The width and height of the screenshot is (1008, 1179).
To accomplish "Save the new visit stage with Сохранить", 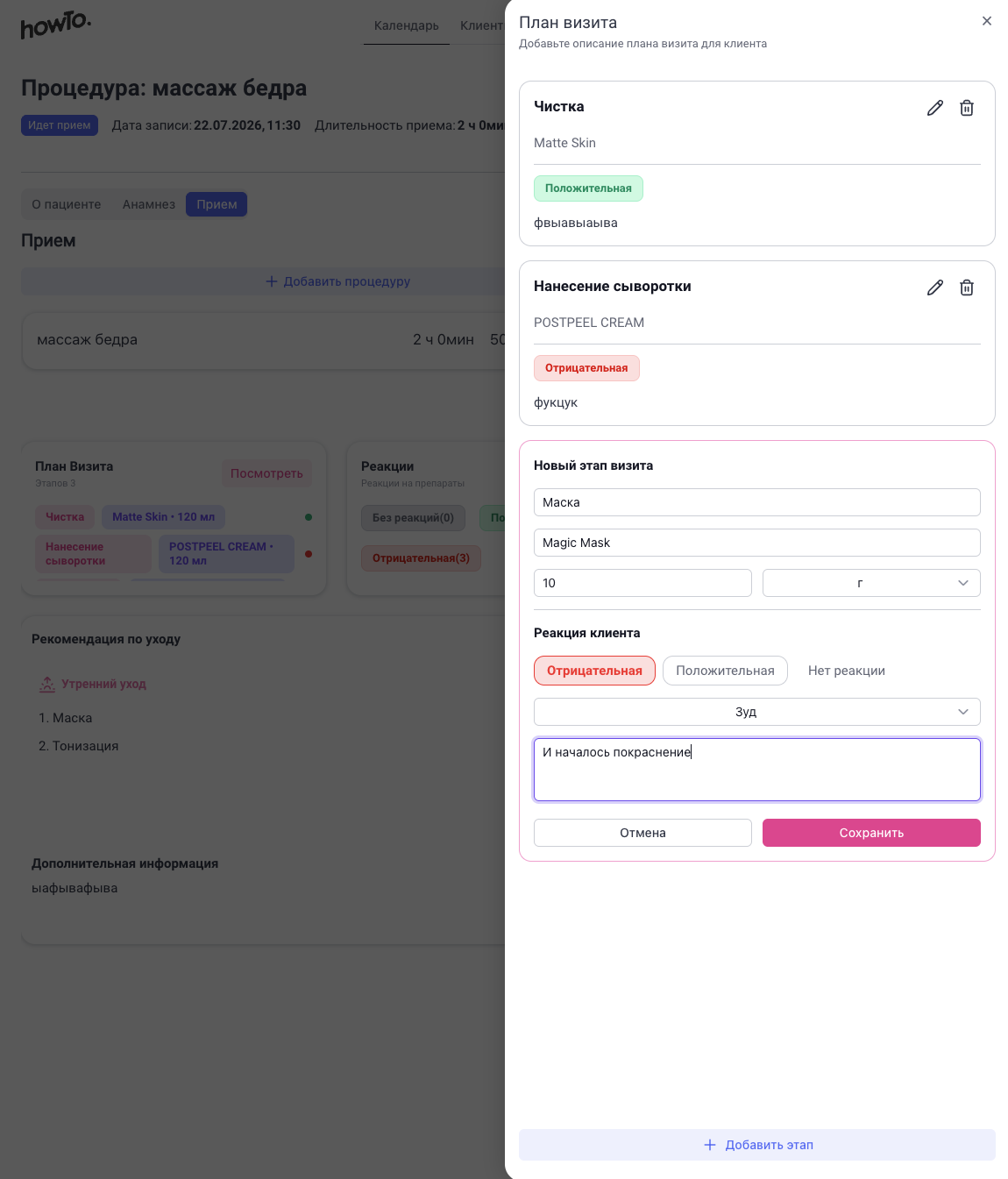I will (x=871, y=833).
